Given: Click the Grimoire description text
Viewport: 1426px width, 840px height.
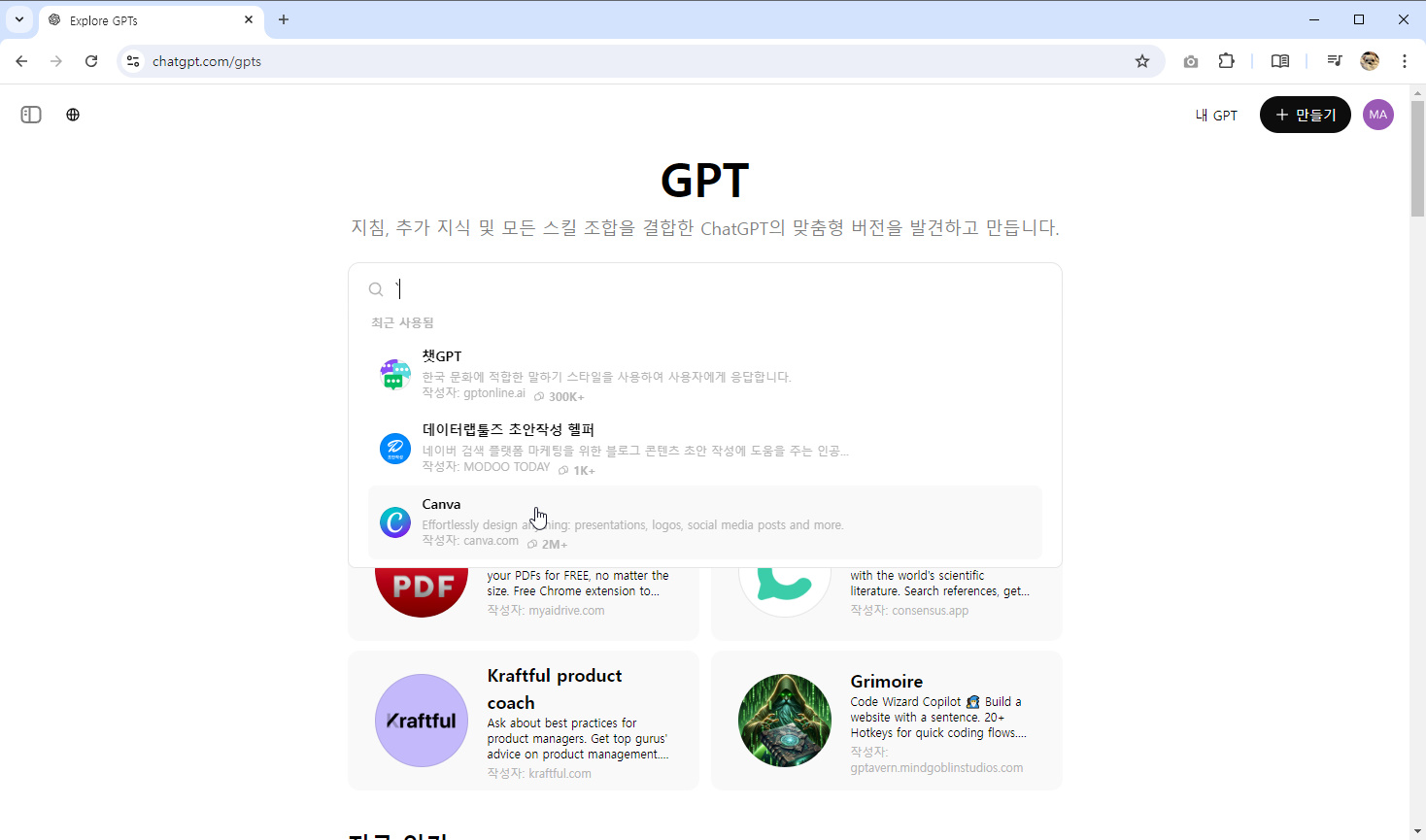Looking at the screenshot, I should (938, 718).
